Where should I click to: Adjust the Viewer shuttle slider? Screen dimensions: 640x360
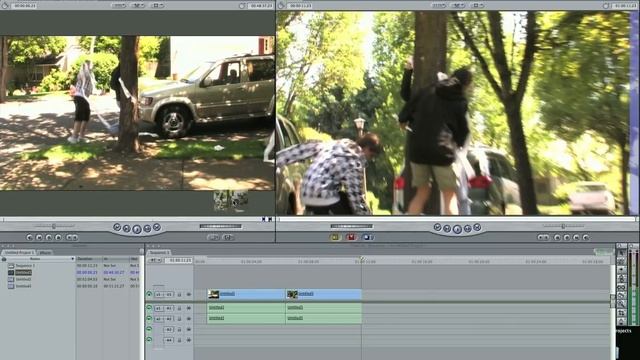pos(54,226)
